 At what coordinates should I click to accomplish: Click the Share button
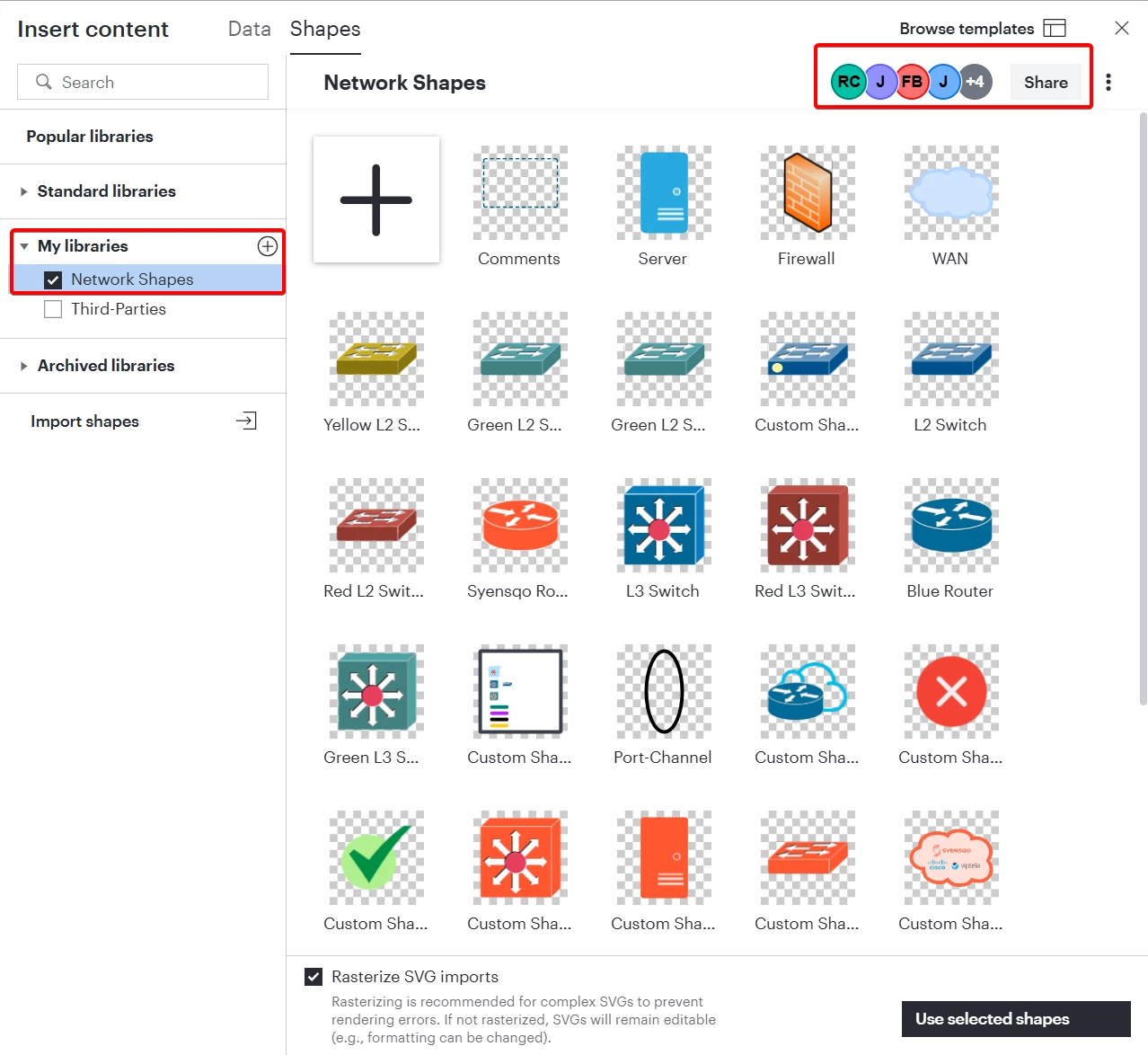(1046, 82)
